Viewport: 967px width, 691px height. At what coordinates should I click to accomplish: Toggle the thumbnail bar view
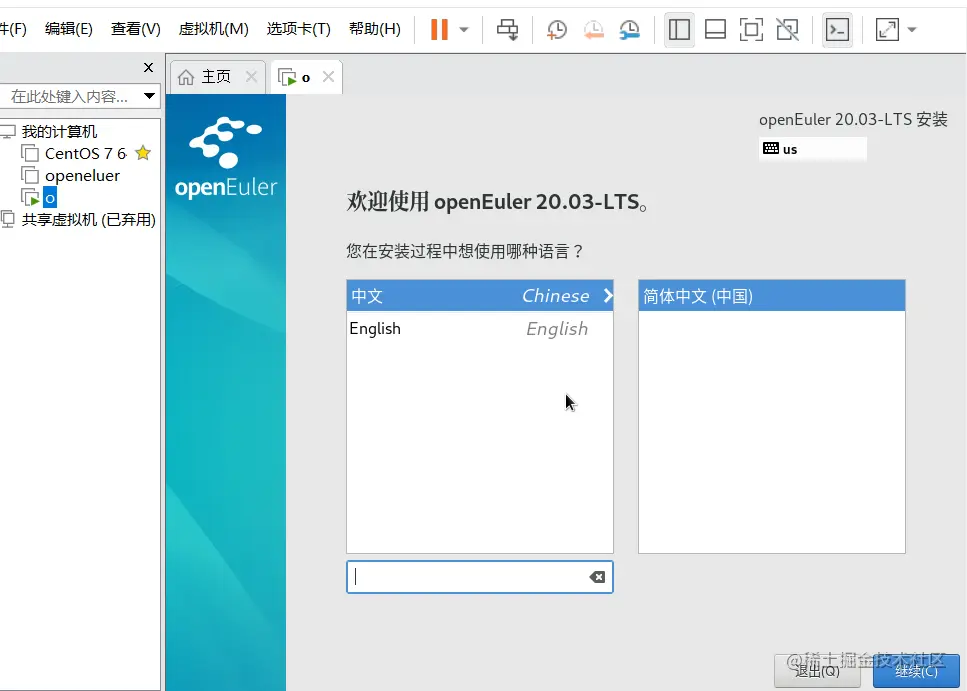[x=715, y=29]
